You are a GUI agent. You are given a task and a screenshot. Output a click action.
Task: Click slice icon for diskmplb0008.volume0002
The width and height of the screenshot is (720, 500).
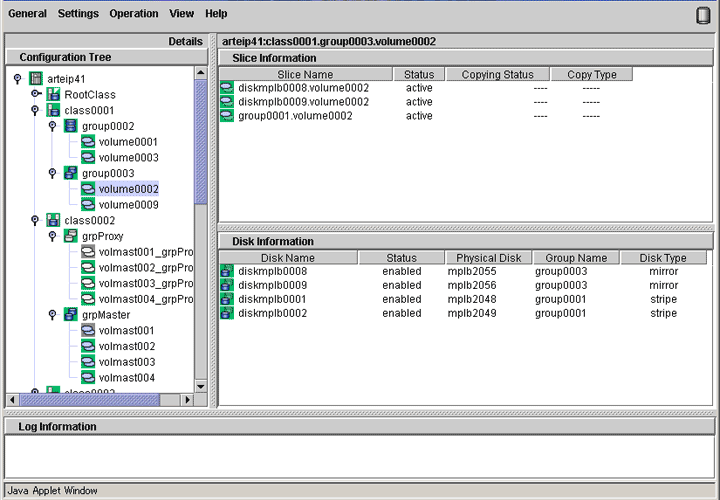(227, 88)
